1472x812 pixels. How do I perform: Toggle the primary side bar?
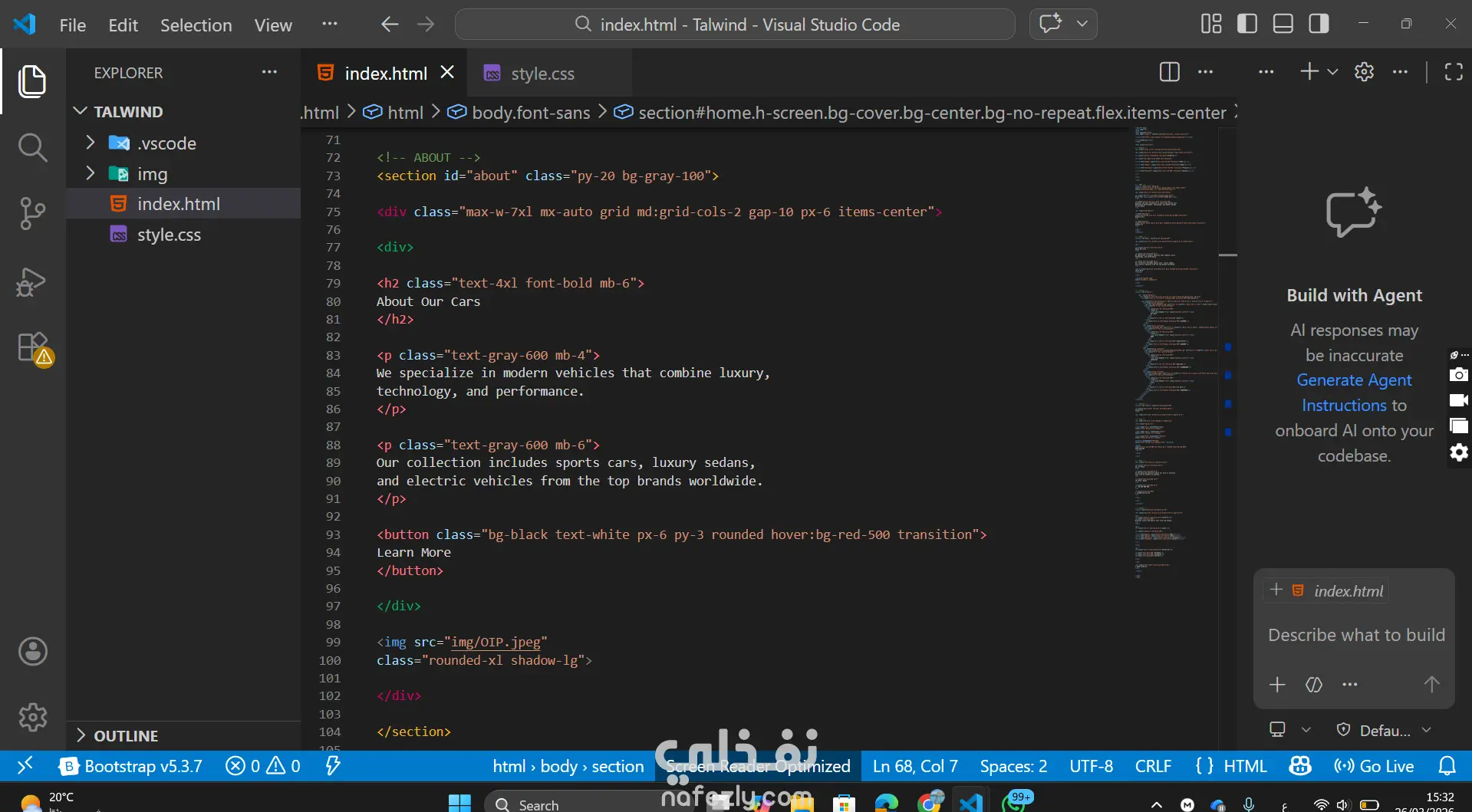(x=1247, y=24)
